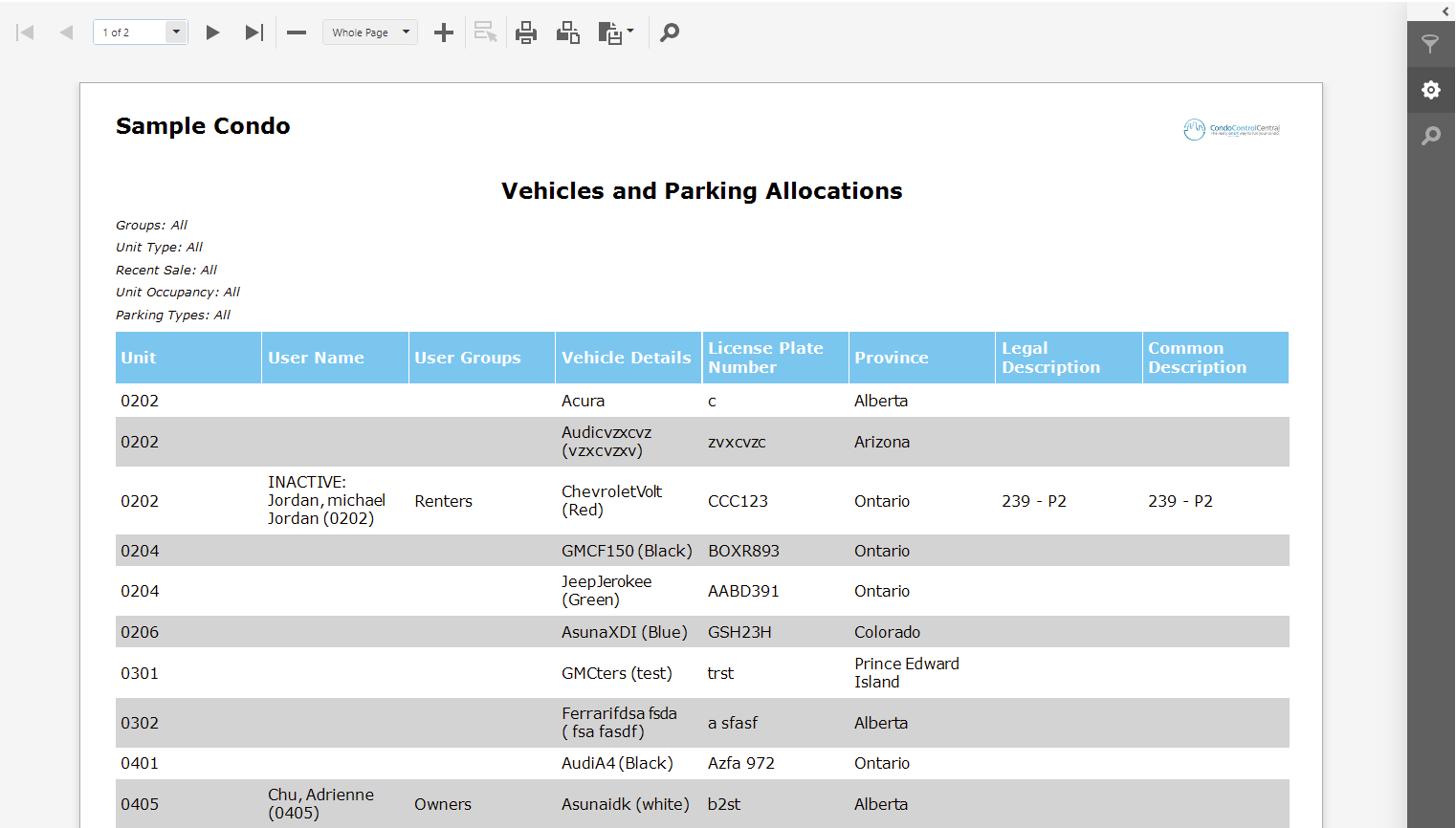Export the document using the save icon
Screen dimensions: 1456x828
(609, 32)
